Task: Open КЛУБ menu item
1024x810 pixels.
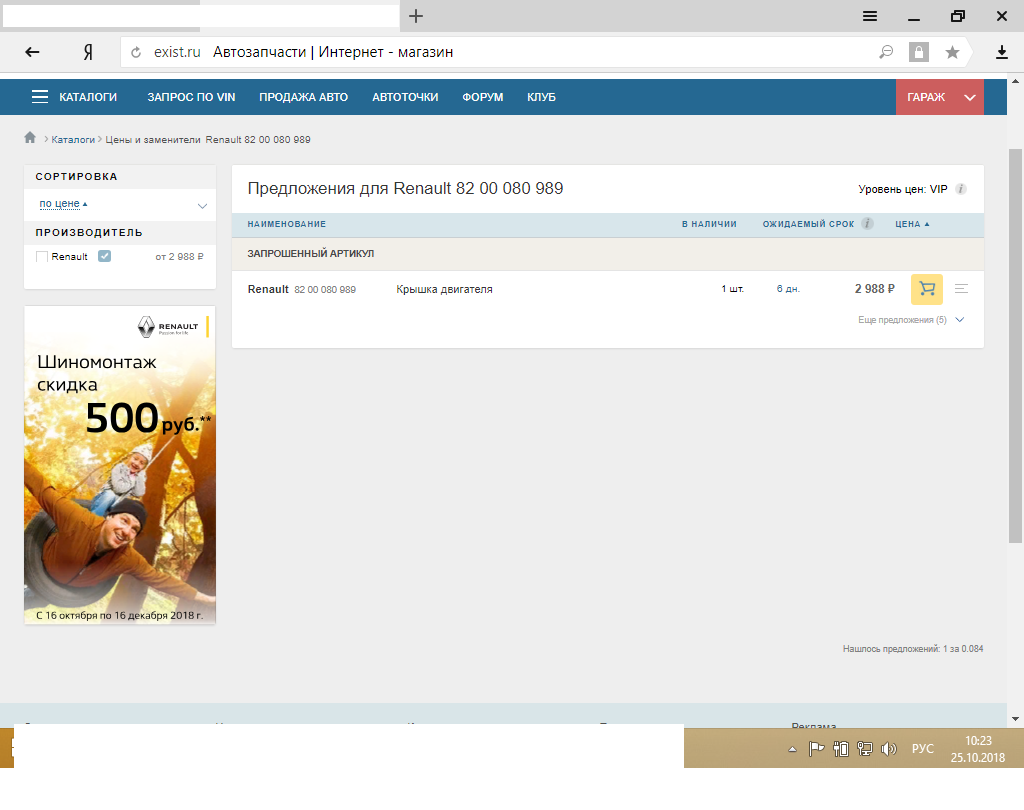Action: click(541, 97)
